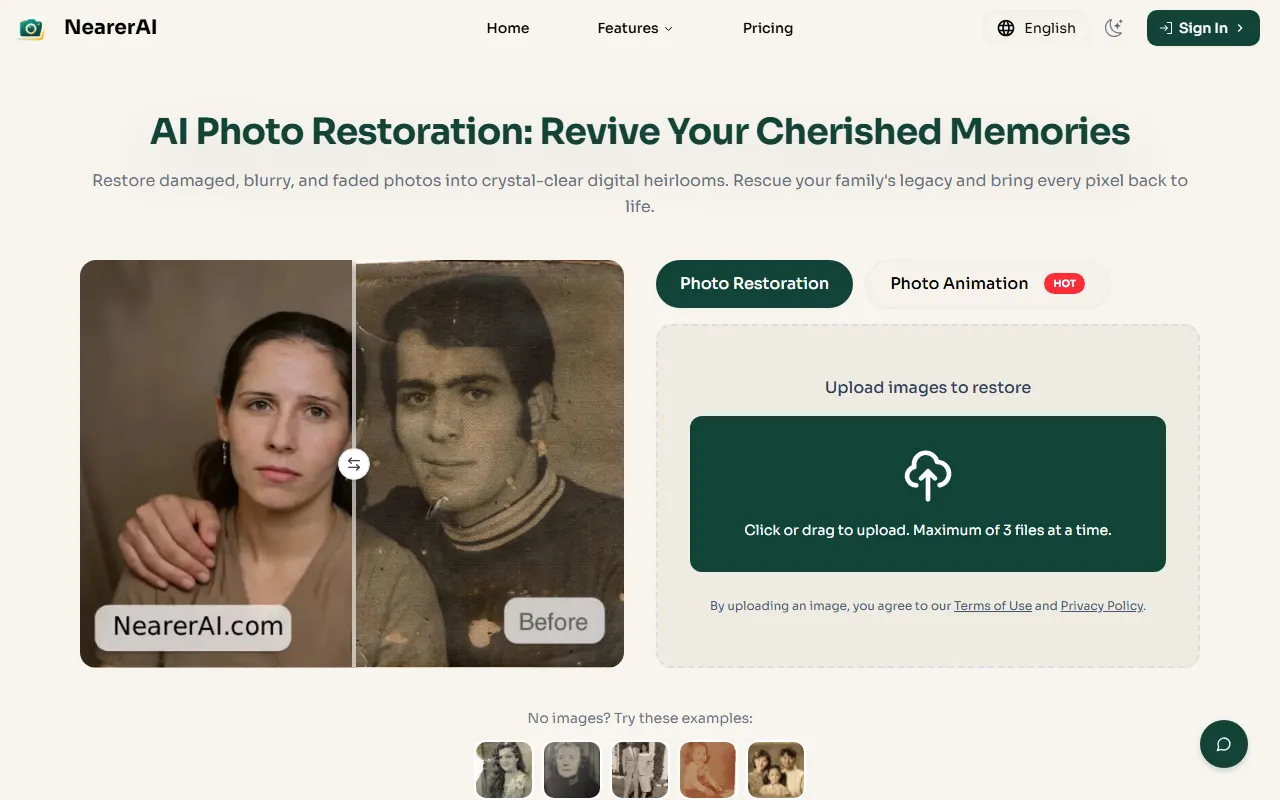Open the Privacy Policy link

[x=1102, y=606]
